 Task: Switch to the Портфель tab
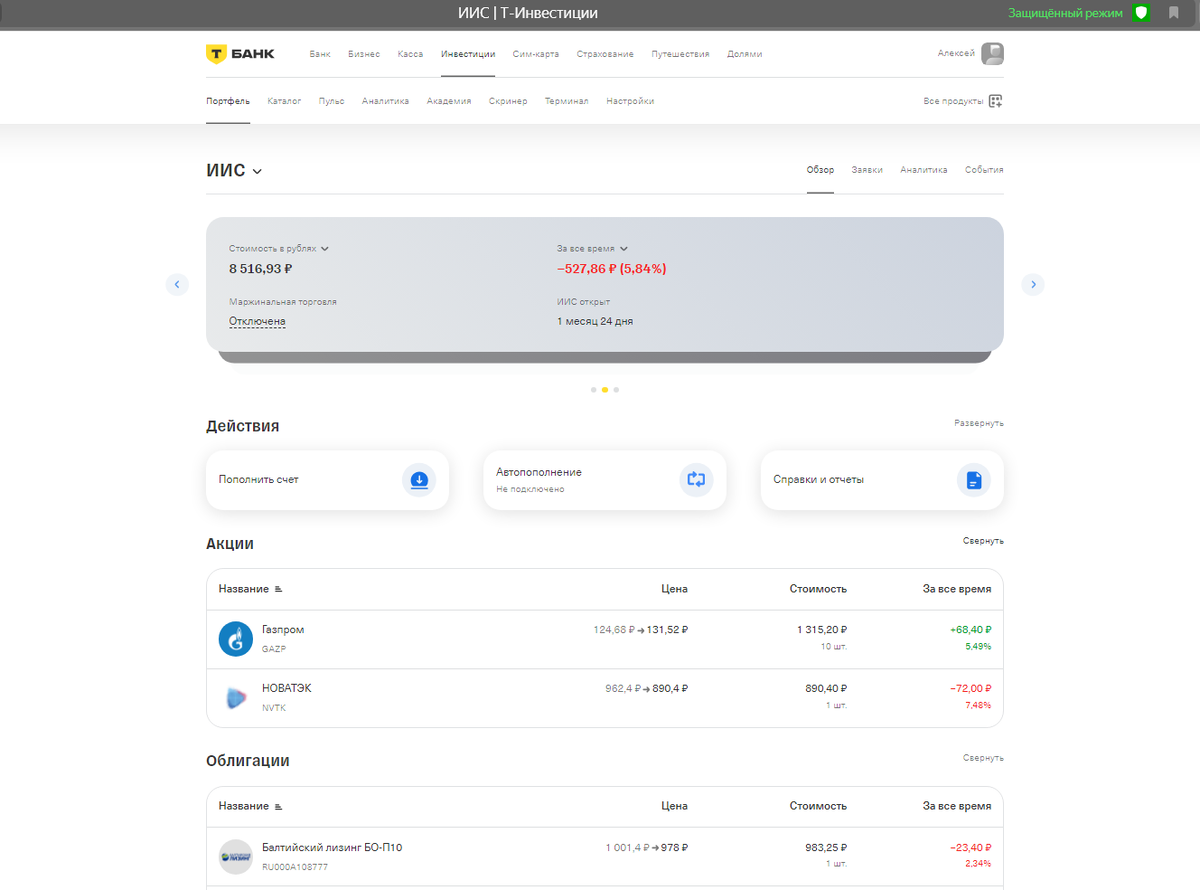coord(228,101)
